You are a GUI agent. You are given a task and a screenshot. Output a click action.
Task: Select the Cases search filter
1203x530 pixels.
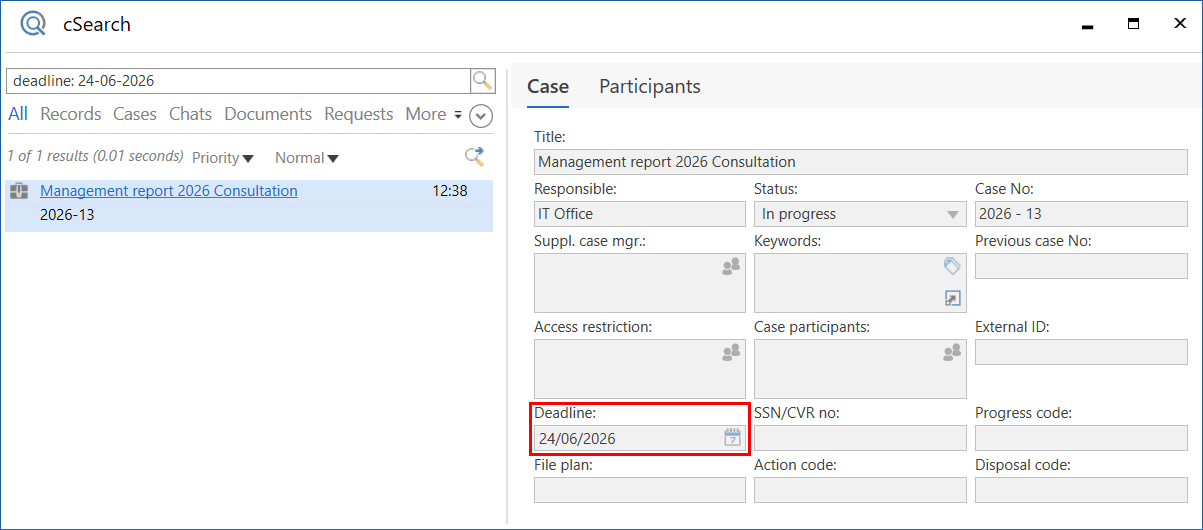click(134, 114)
